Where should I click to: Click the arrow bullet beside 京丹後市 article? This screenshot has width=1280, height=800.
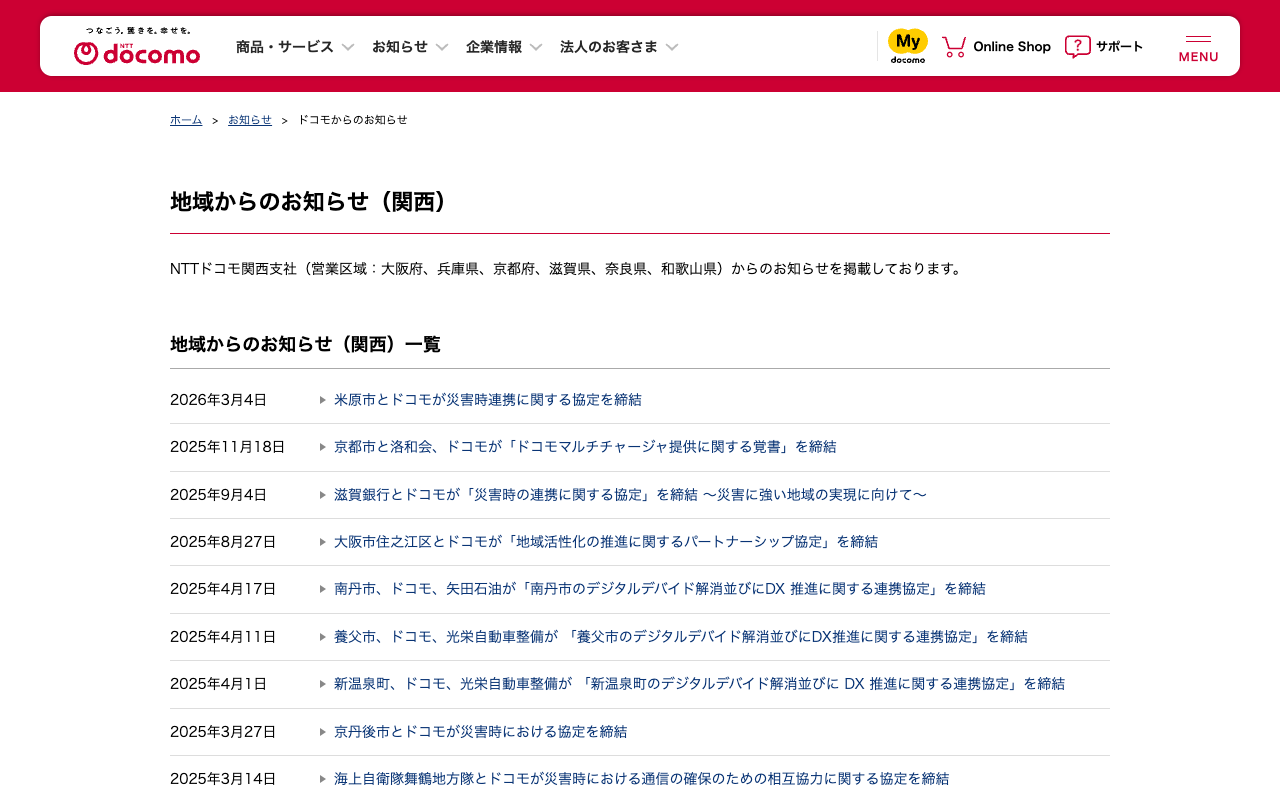tap(323, 732)
